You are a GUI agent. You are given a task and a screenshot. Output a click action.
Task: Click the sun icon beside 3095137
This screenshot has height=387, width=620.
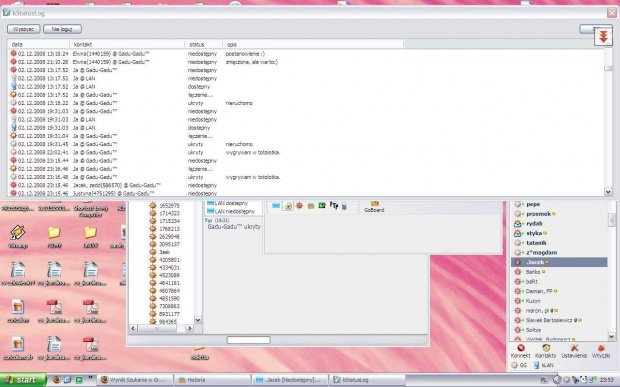pos(153,244)
